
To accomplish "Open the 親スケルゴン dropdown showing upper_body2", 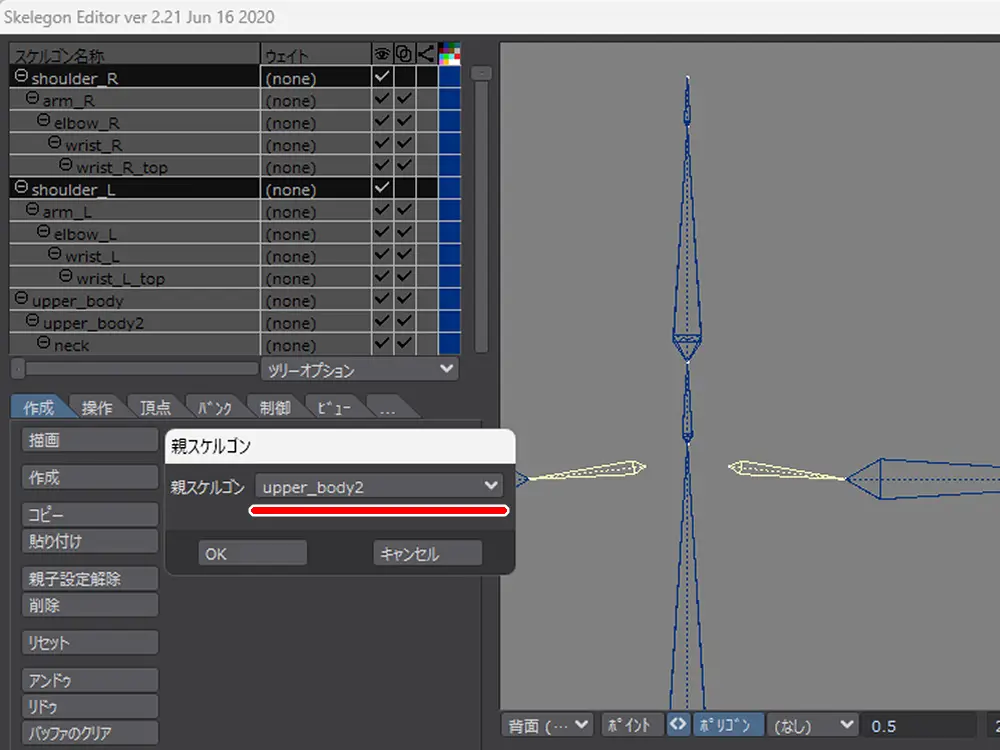I will (378, 486).
